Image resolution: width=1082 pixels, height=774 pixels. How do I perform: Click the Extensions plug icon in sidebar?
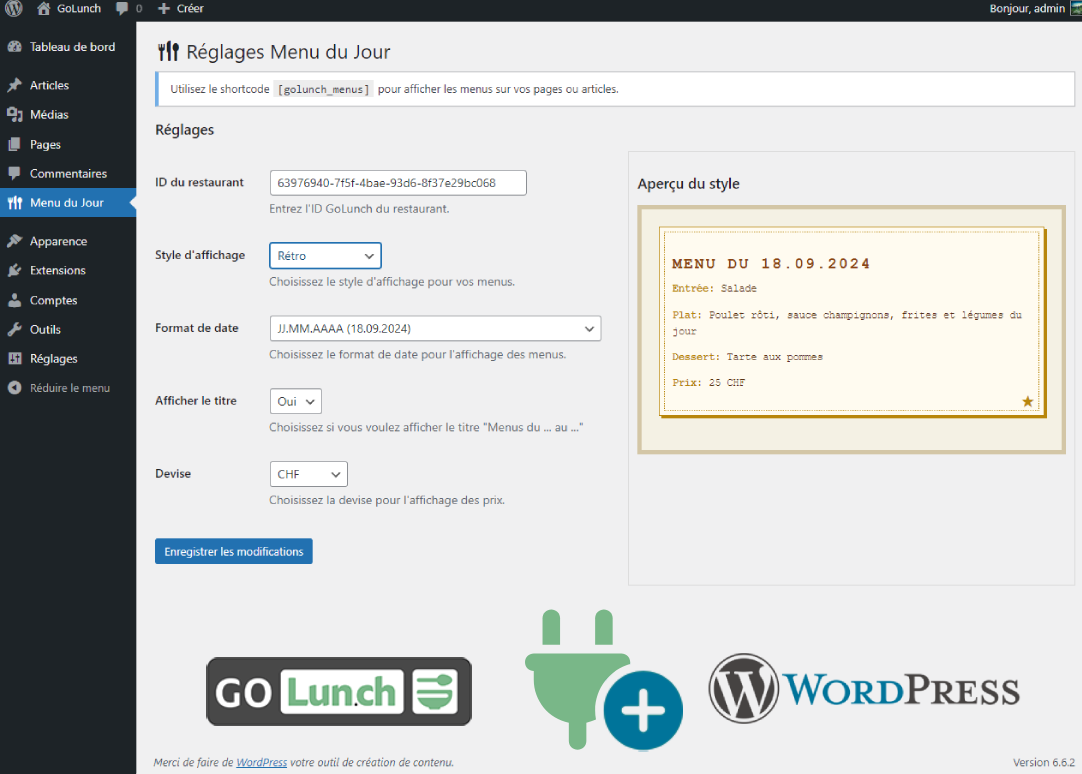(14, 270)
